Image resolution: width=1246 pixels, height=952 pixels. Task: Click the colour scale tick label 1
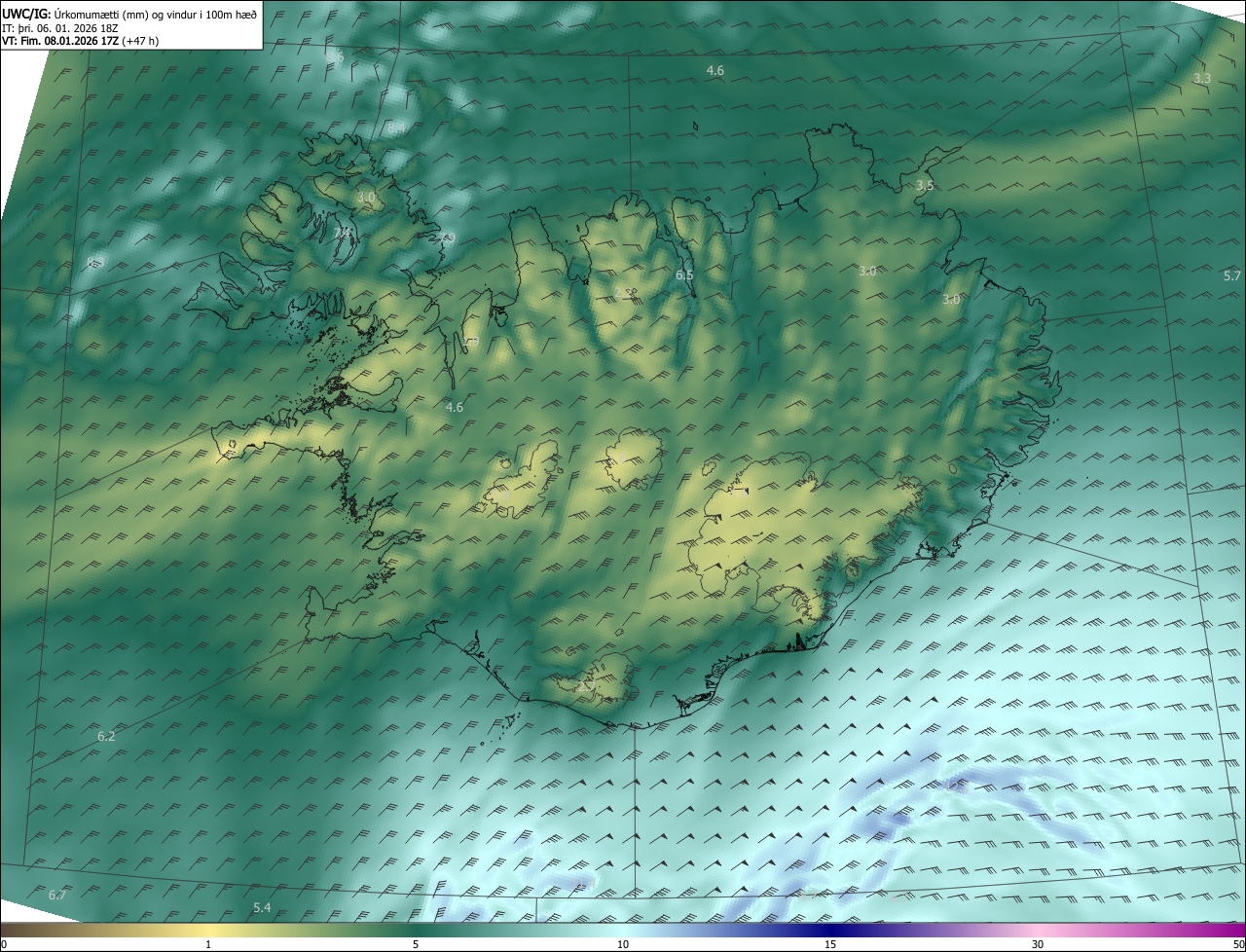point(208,944)
